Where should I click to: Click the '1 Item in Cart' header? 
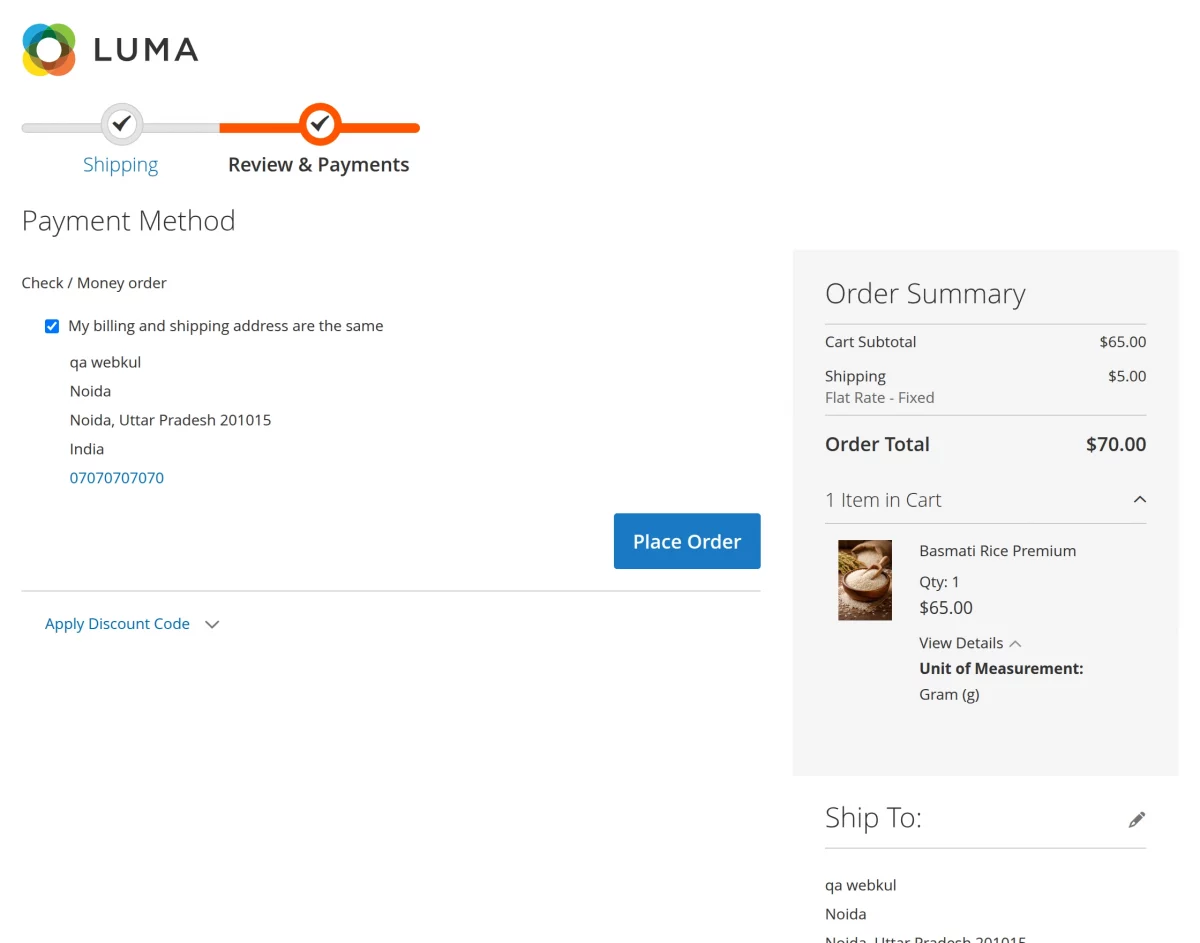tap(883, 499)
